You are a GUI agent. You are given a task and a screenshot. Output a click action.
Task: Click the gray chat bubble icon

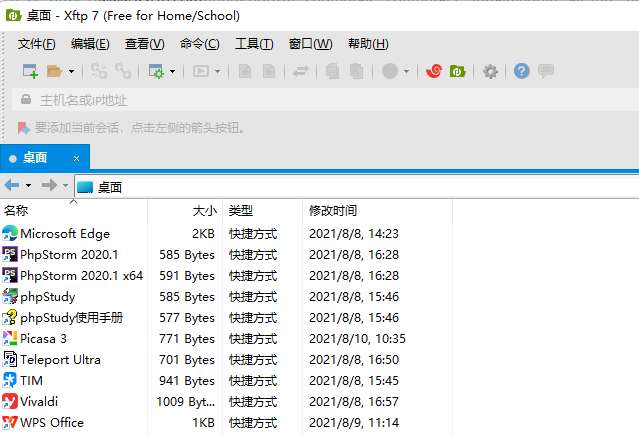point(546,71)
